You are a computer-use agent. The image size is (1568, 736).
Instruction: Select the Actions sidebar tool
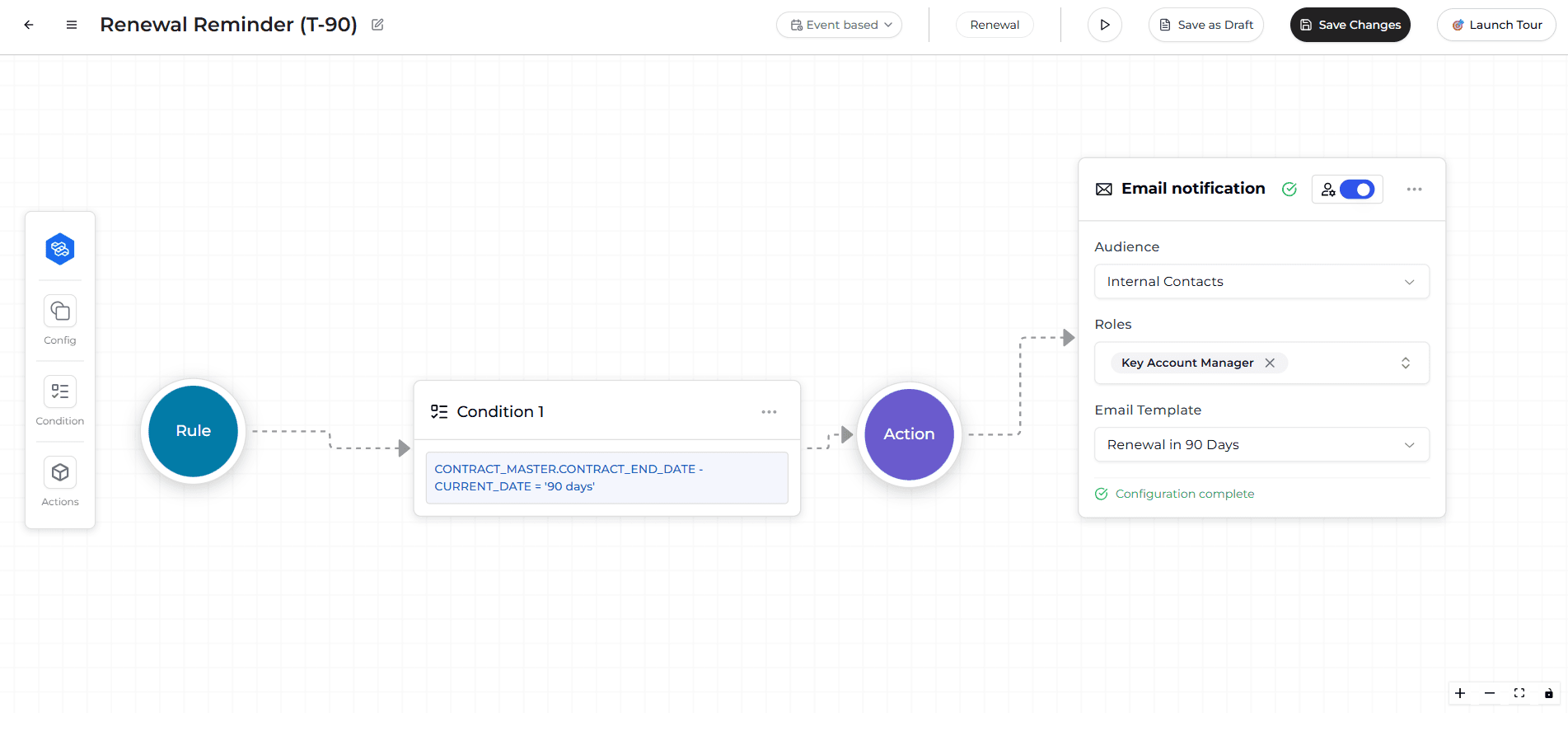60,473
